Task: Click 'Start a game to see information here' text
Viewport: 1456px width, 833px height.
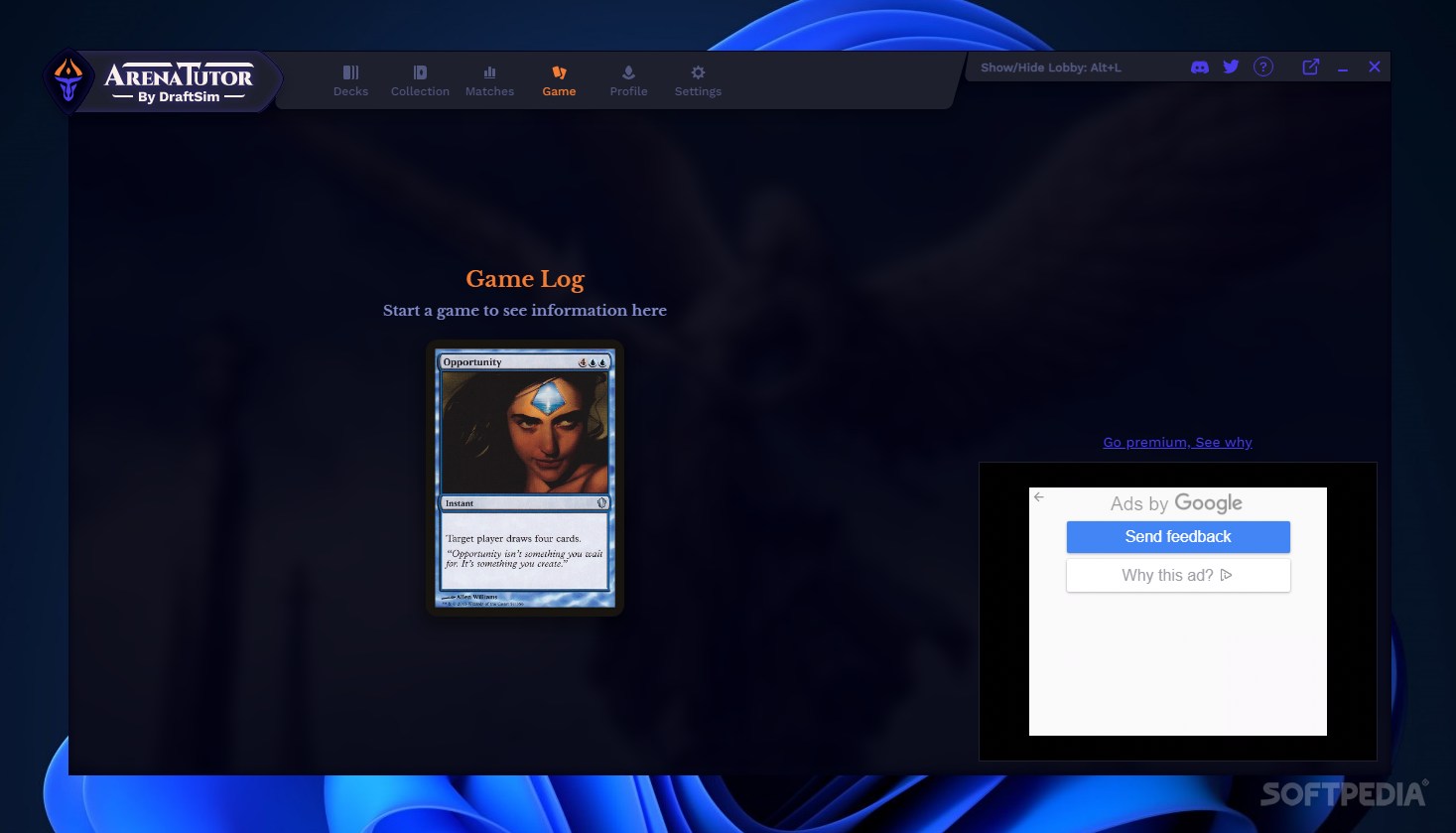Action: 525,311
